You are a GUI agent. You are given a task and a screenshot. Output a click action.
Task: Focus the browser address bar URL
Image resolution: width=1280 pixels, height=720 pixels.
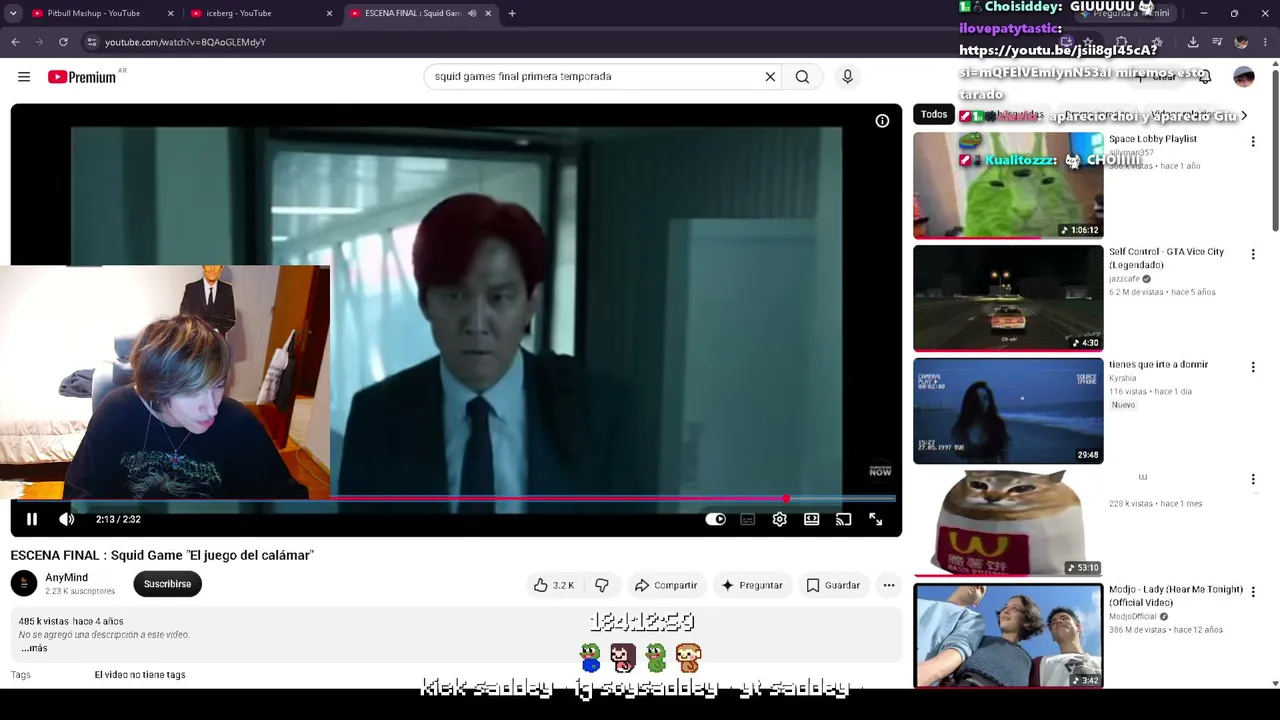pos(185,42)
